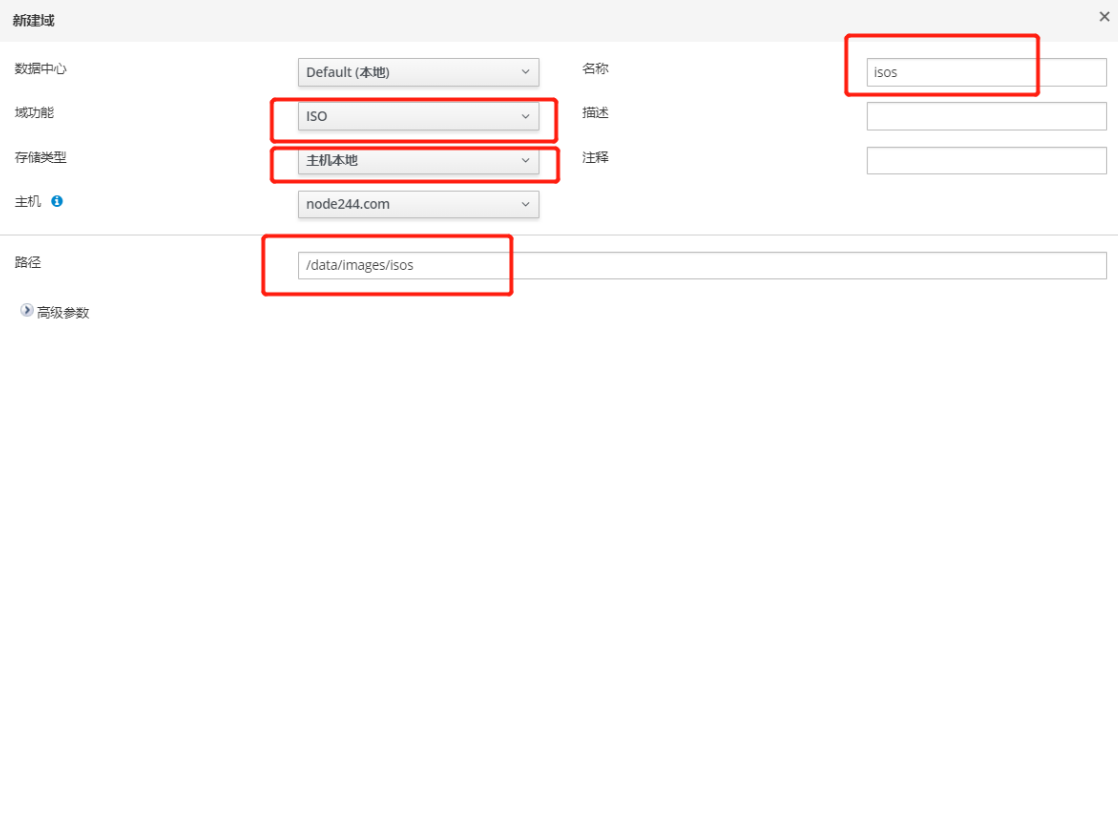
Task: Open the 域功能 dropdown showing ISO
Action: click(418, 116)
